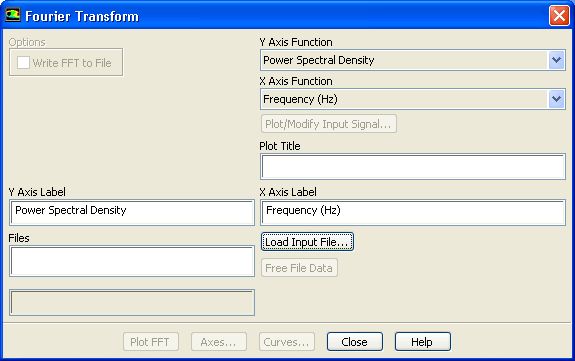Click the Y Axis Function label
575x361 pixels.
(x=296, y=42)
